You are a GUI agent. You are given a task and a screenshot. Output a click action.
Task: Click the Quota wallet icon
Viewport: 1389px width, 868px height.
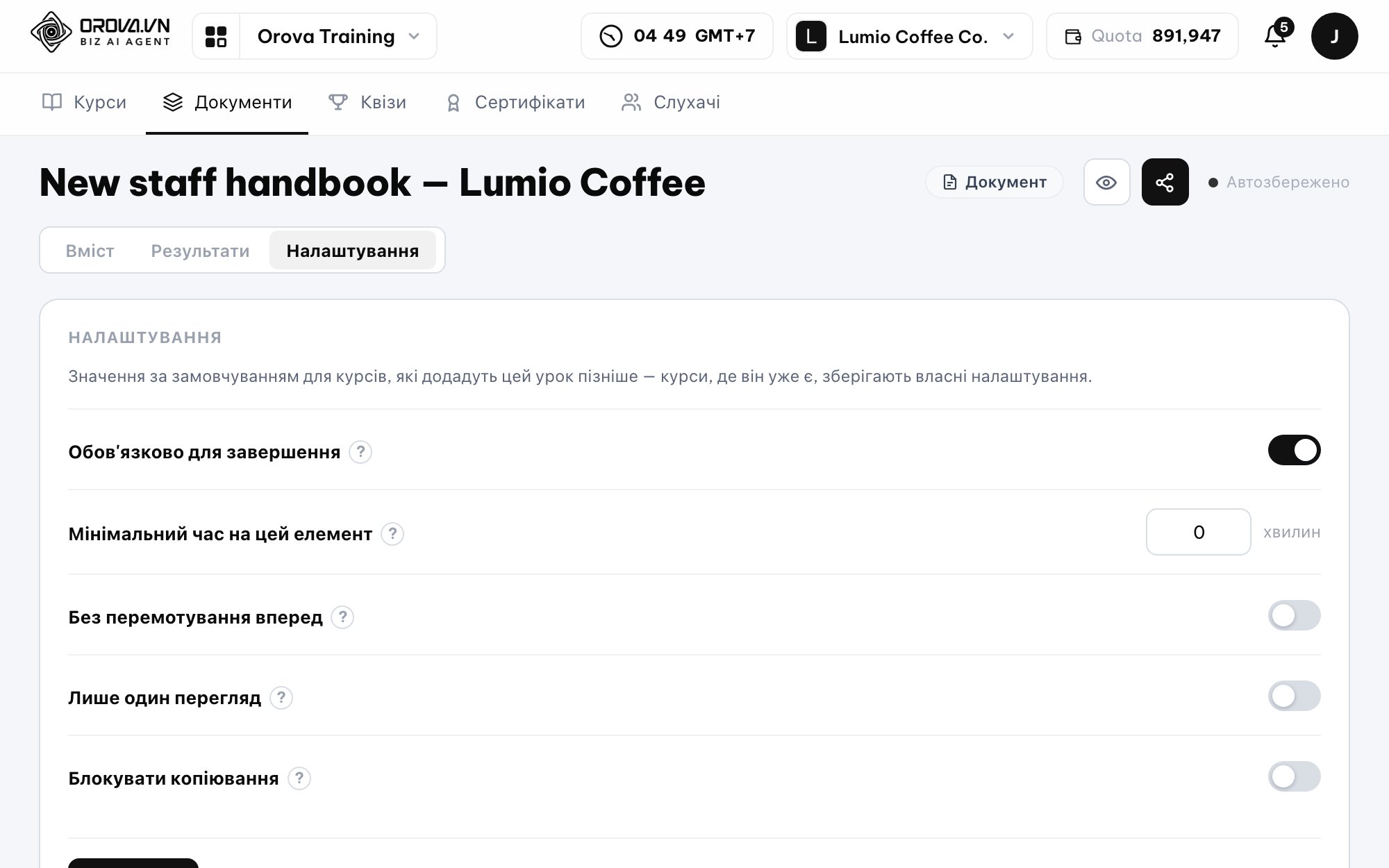1073,37
